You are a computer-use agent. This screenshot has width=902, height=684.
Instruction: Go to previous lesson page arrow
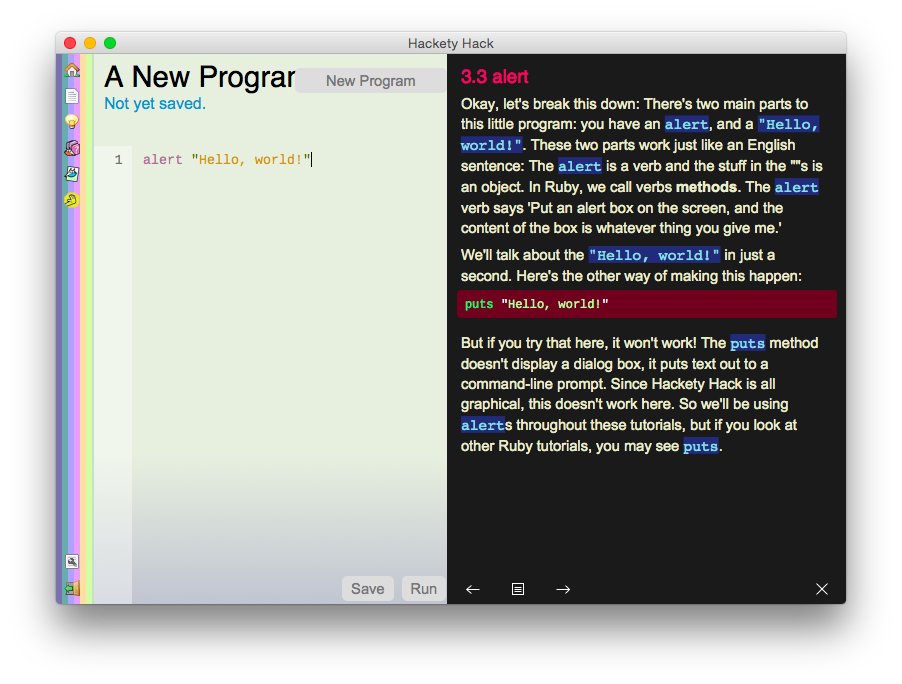pos(473,589)
